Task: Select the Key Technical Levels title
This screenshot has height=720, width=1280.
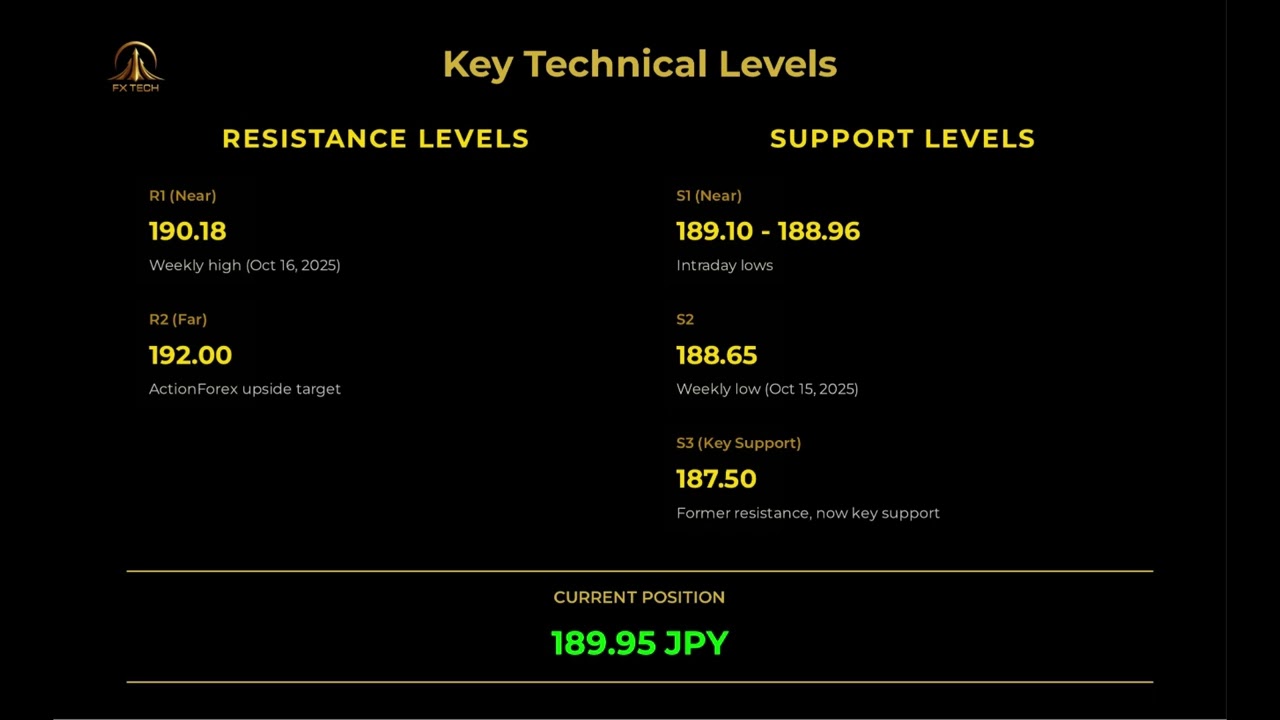Action: pos(639,64)
